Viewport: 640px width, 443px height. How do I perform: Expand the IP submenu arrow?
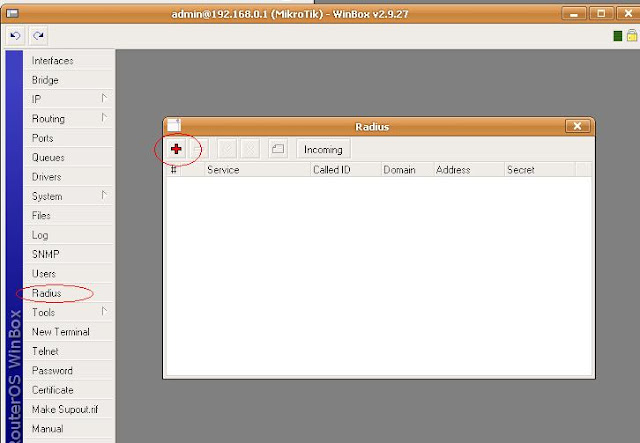pos(104,98)
